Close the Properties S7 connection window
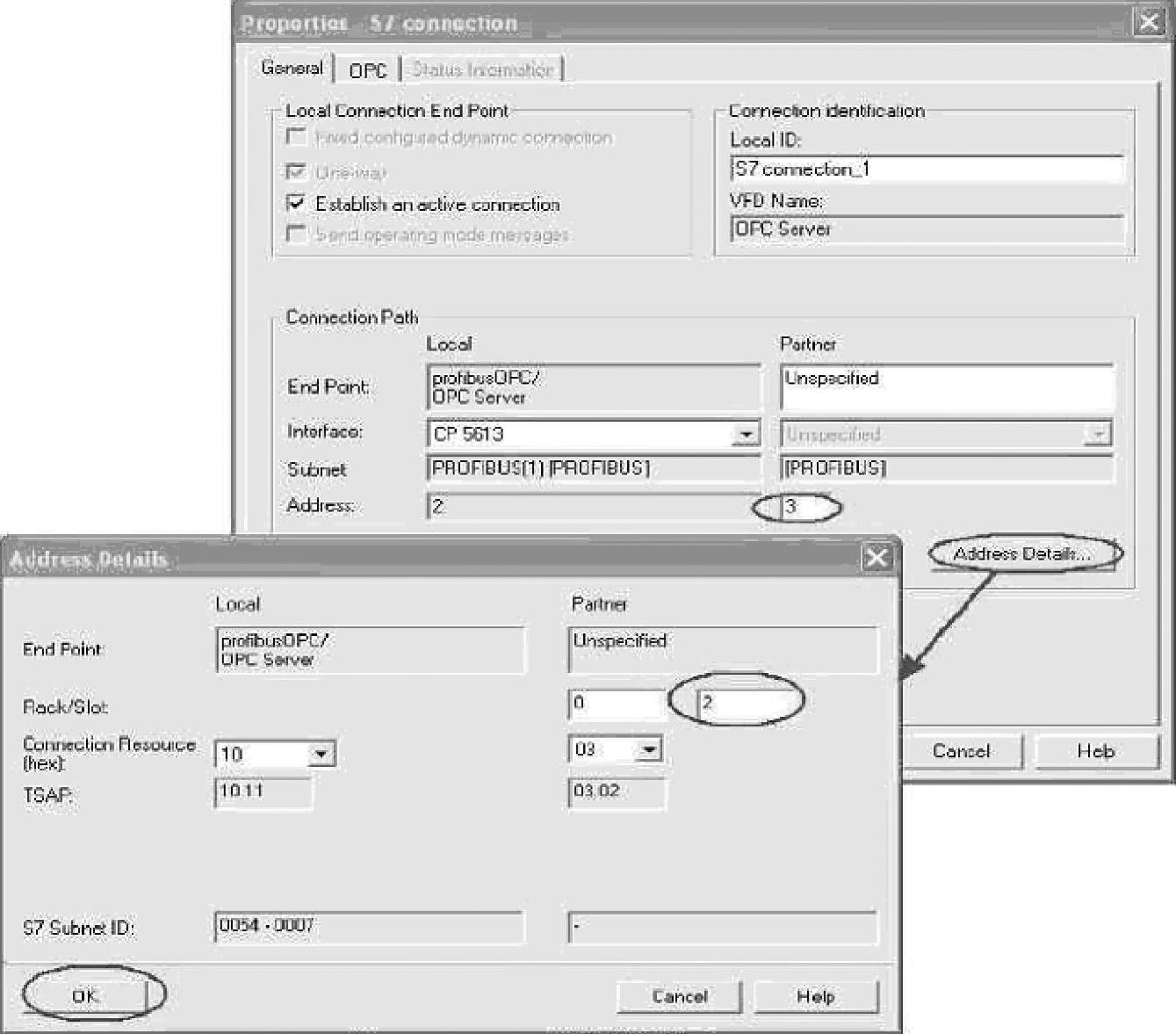The width and height of the screenshot is (1176, 1034). (1149, 22)
